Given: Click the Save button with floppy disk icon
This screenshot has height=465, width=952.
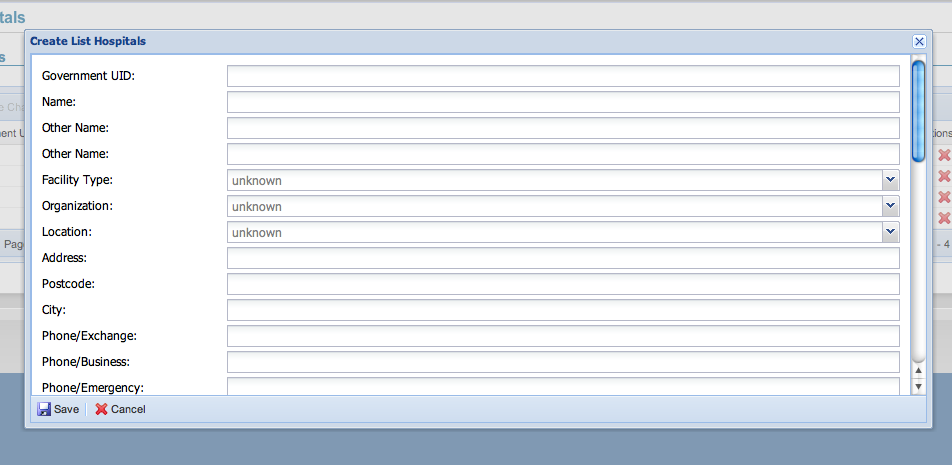Looking at the screenshot, I should tap(58, 409).
